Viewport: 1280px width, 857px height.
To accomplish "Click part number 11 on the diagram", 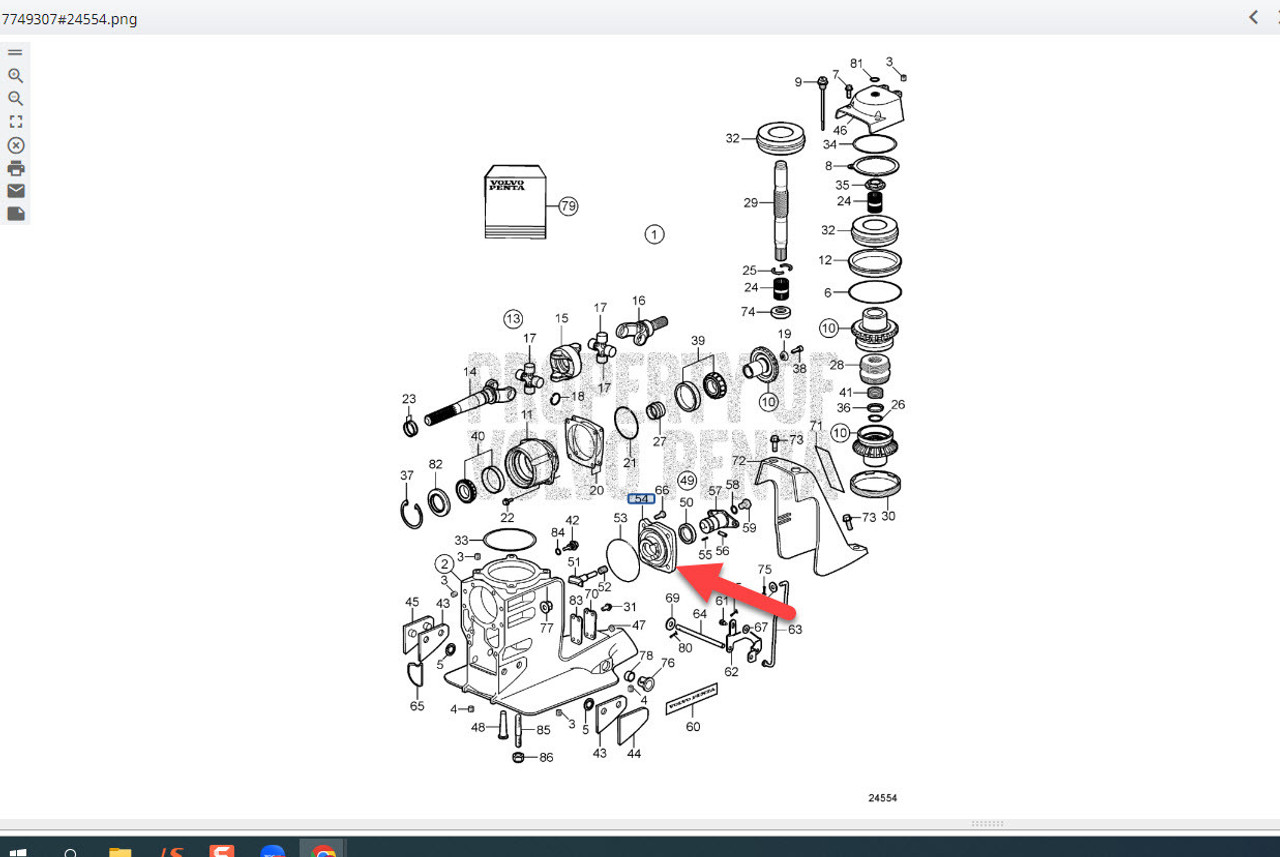I will (527, 413).
